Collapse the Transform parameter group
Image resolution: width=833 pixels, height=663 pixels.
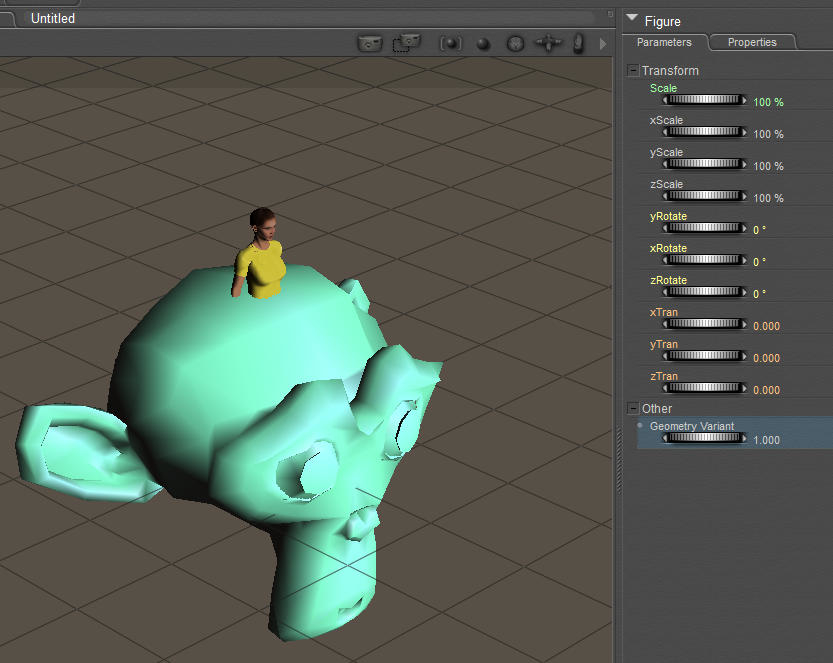pyautogui.click(x=633, y=70)
